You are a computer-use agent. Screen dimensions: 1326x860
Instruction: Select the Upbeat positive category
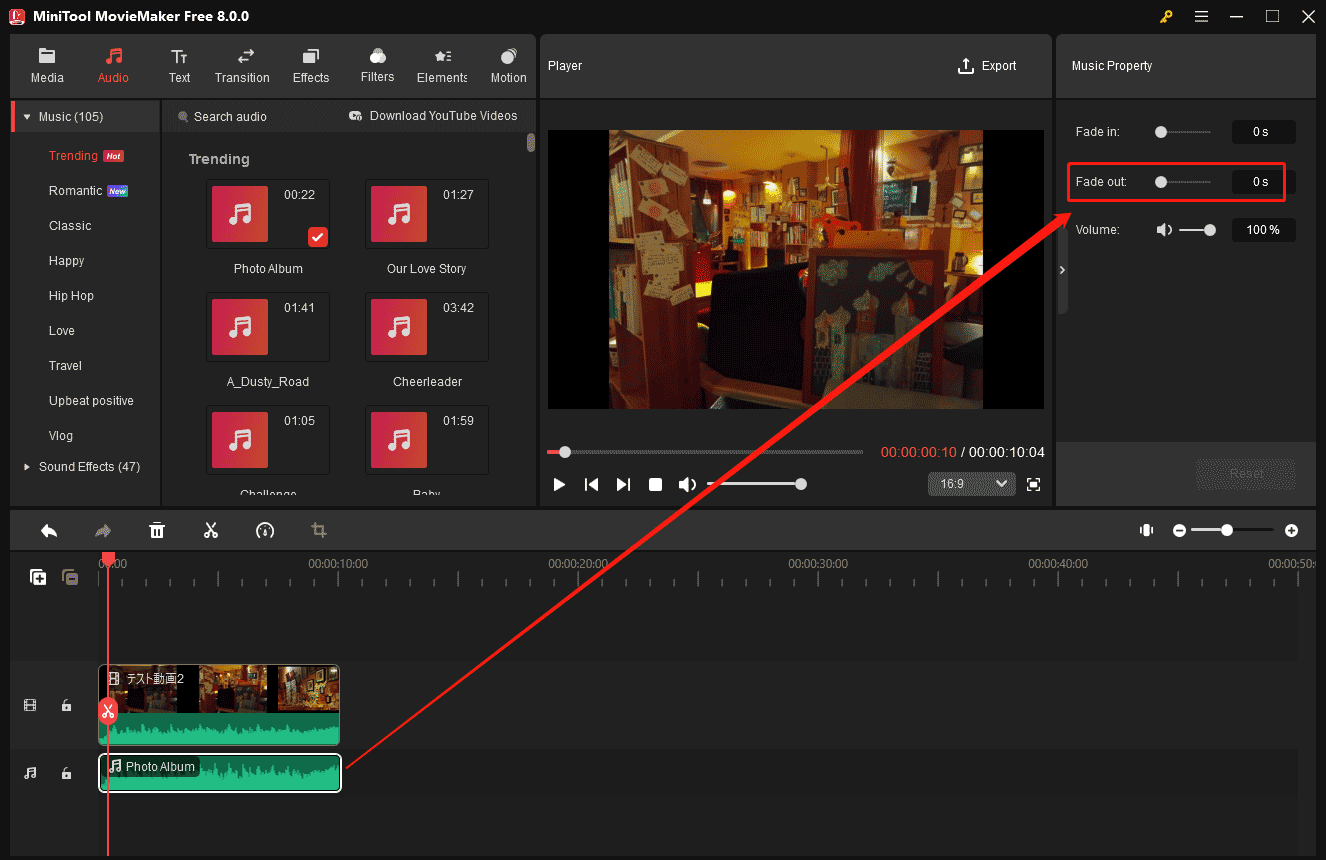pos(91,401)
